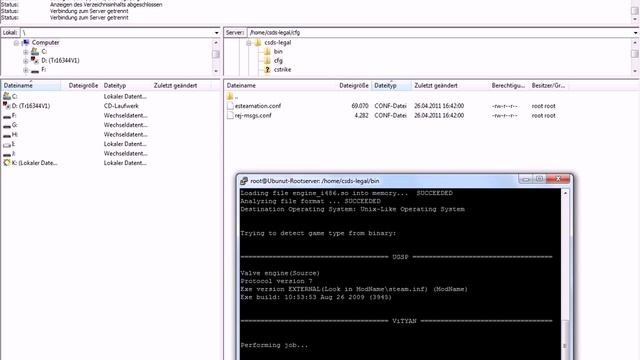Select J: removable drive in local file list
The image size is (640, 360).
click(9, 153)
